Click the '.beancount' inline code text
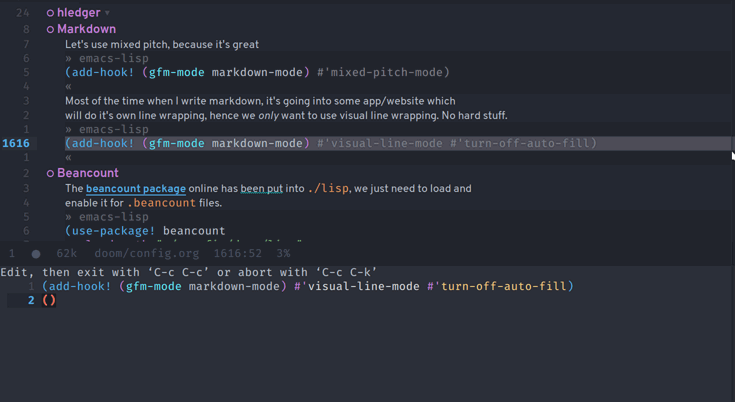The height and width of the screenshot is (402, 735). pos(161,203)
